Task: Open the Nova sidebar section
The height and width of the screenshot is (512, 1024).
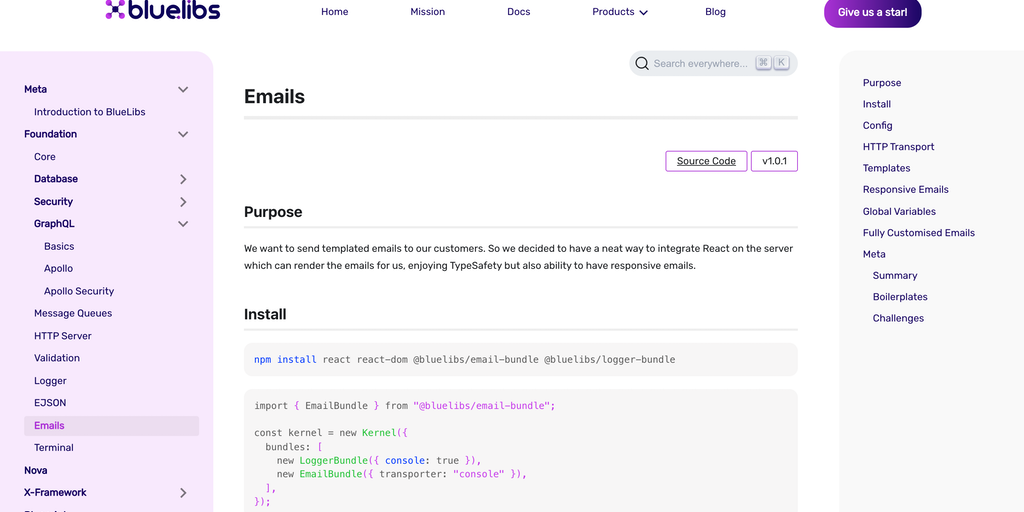Action: 36,470
